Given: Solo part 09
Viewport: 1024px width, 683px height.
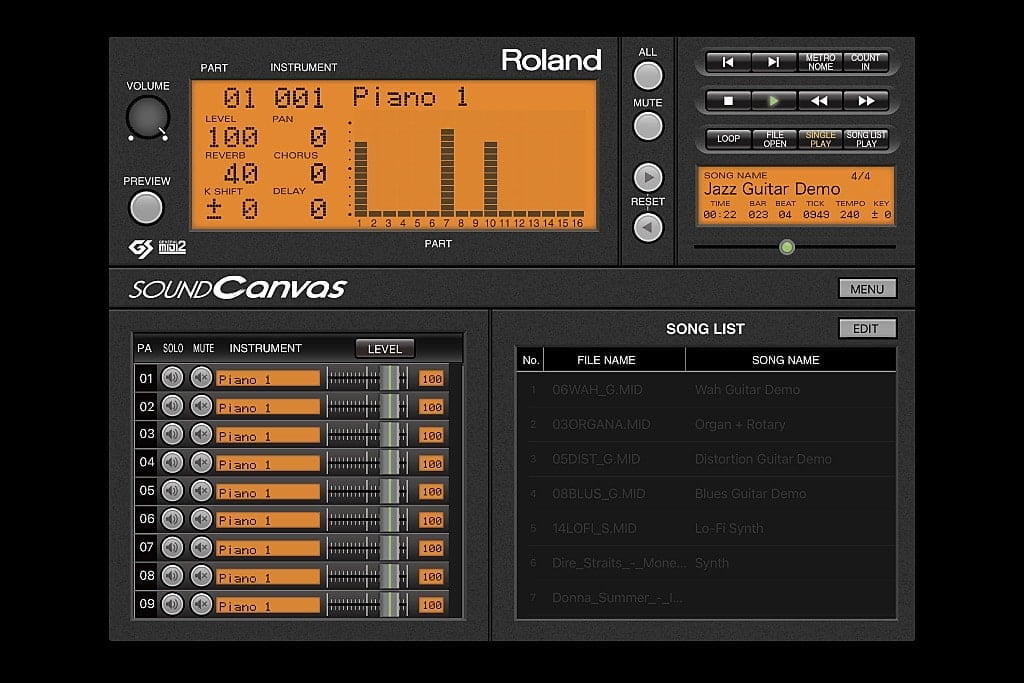Looking at the screenshot, I should 172,605.
